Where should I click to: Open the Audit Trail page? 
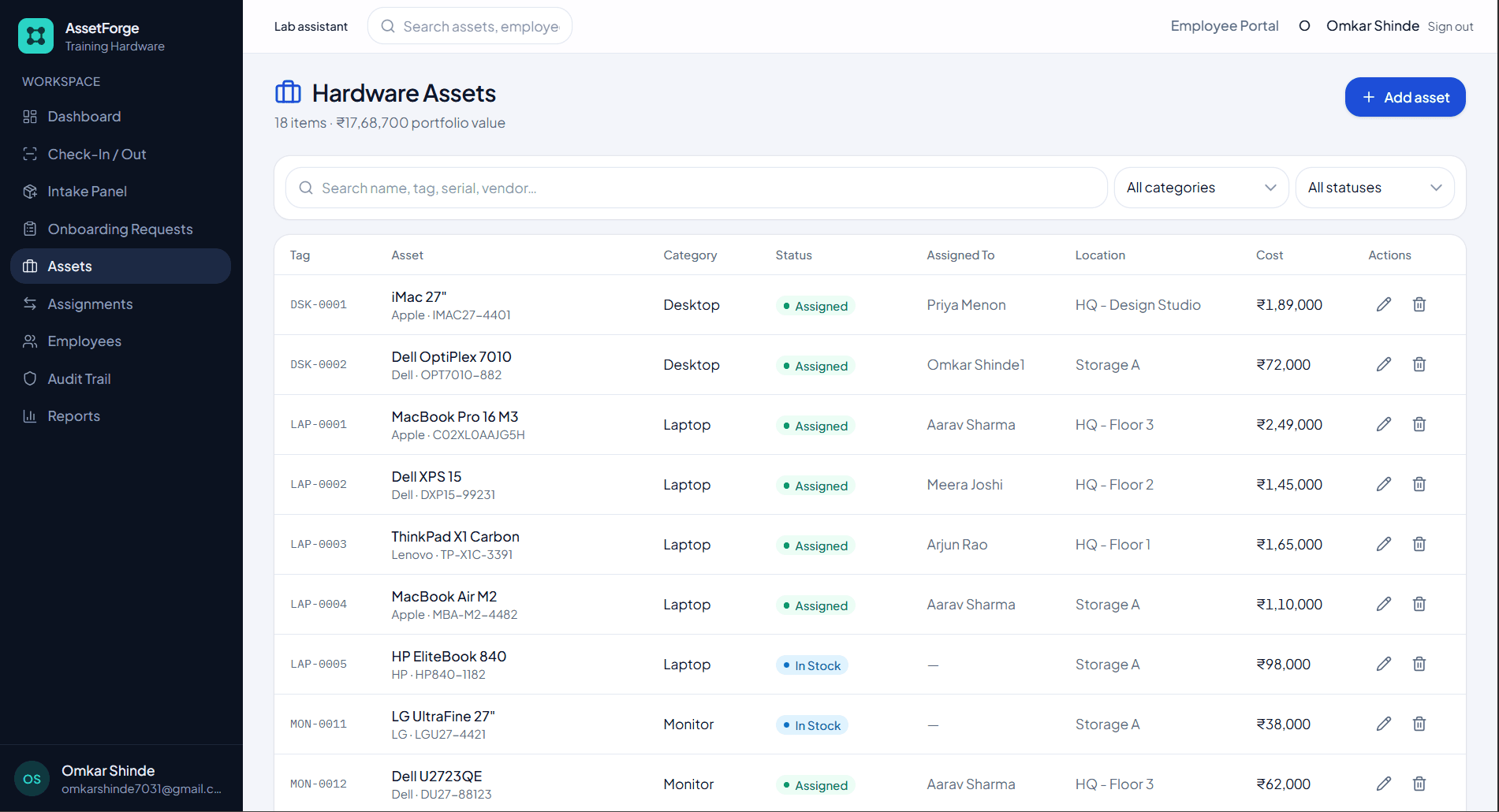121,379
